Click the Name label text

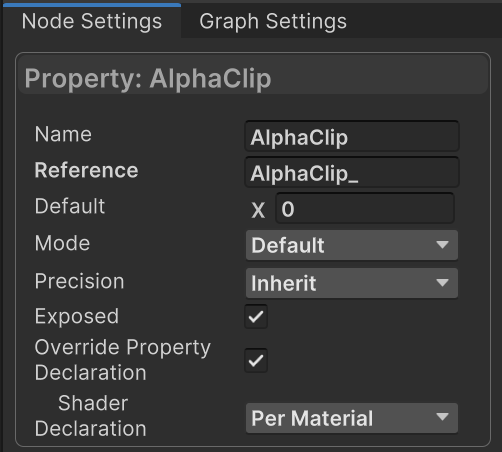click(63, 134)
